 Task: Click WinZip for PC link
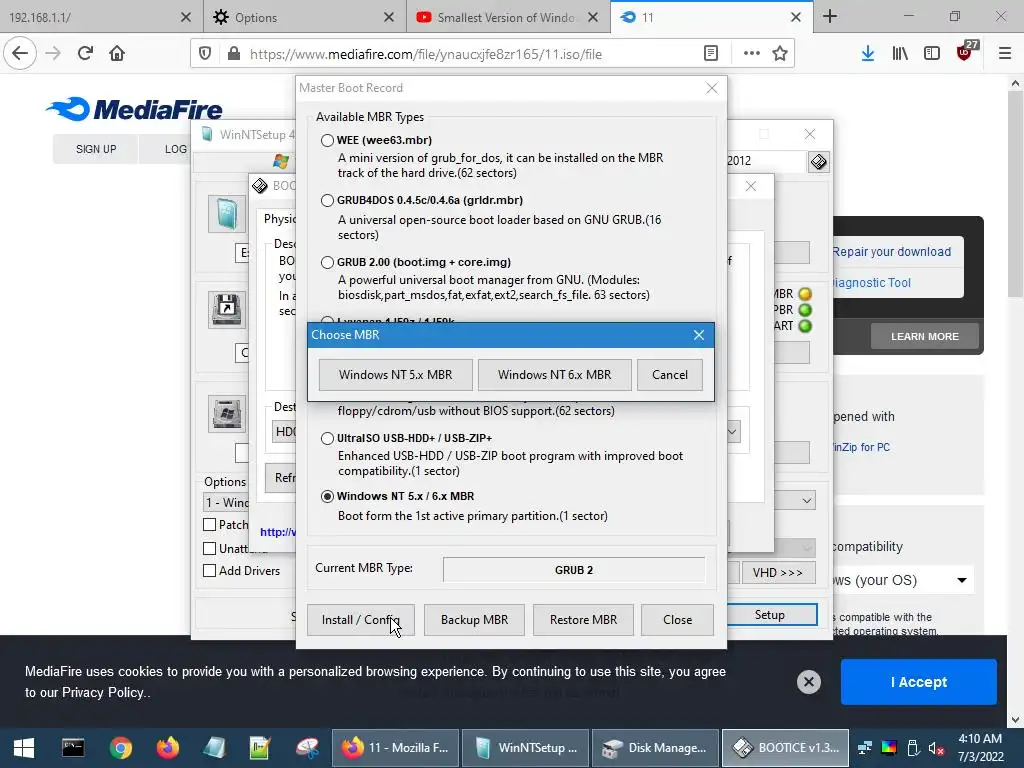[x=861, y=447]
